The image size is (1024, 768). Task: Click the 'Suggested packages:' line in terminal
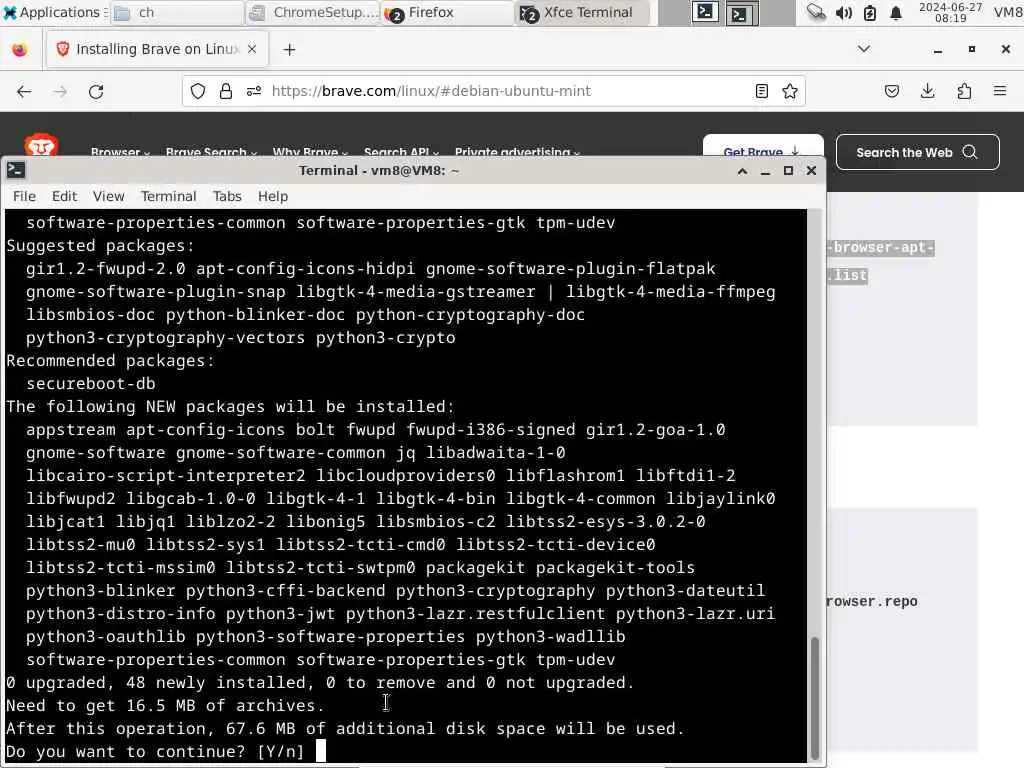(x=101, y=246)
